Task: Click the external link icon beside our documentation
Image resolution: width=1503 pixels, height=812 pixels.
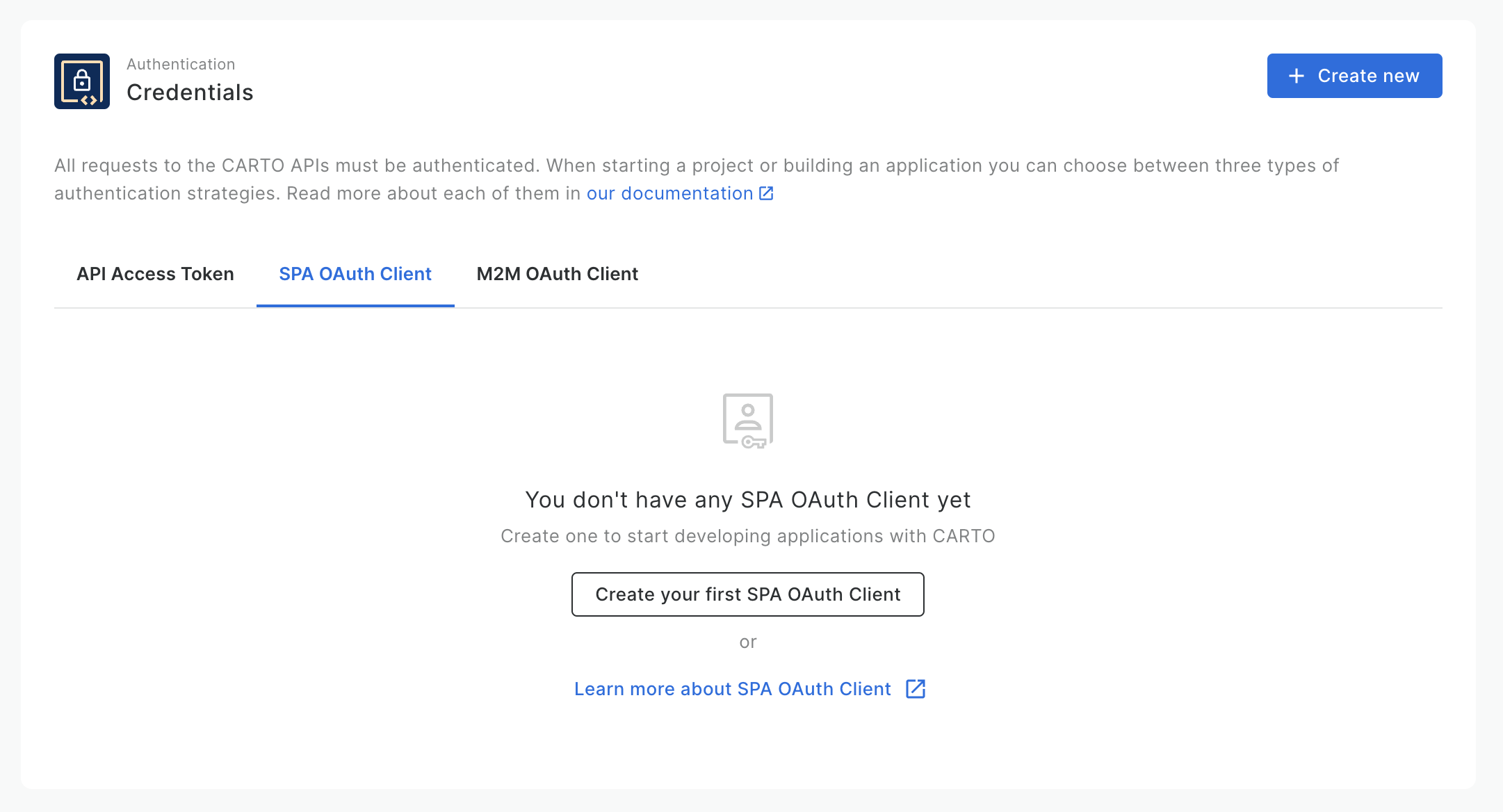Action: point(766,193)
